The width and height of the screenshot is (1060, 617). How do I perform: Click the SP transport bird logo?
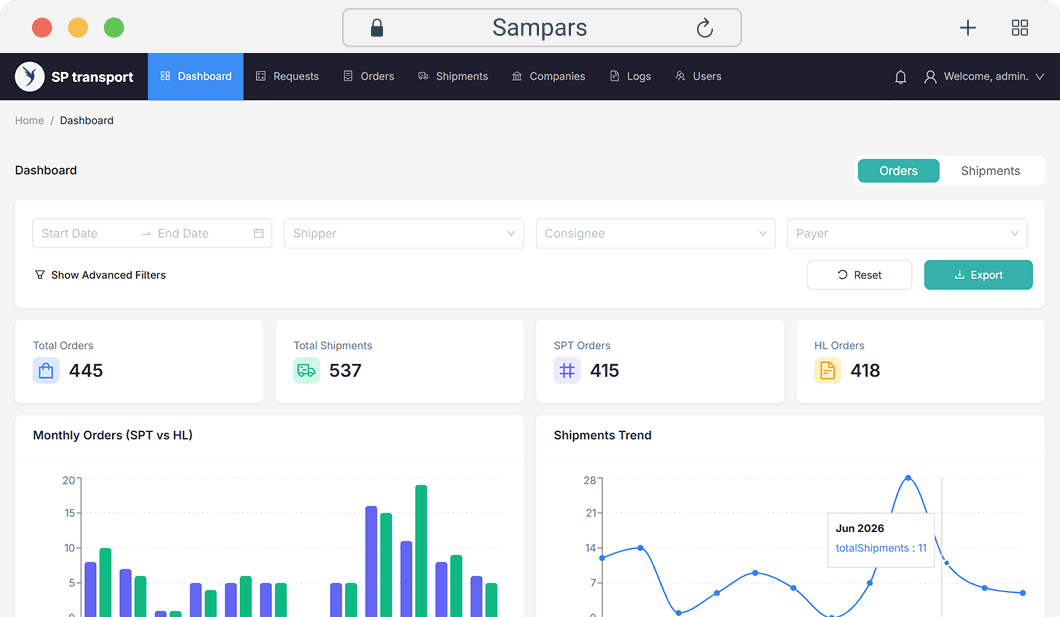pyautogui.click(x=30, y=76)
